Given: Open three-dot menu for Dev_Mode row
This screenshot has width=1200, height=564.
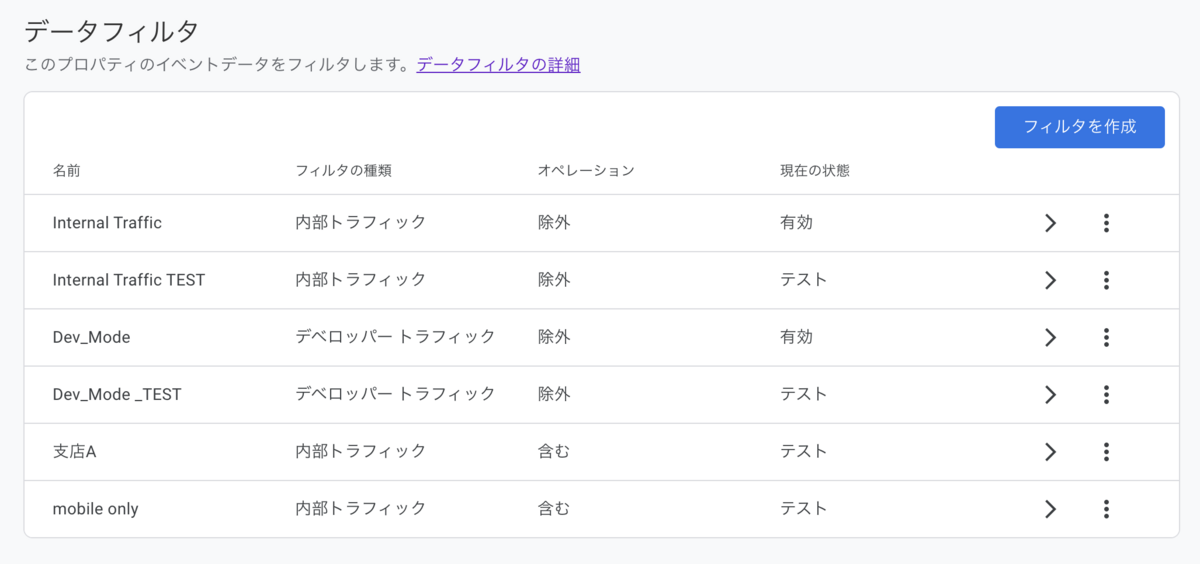Looking at the screenshot, I should tap(1106, 337).
